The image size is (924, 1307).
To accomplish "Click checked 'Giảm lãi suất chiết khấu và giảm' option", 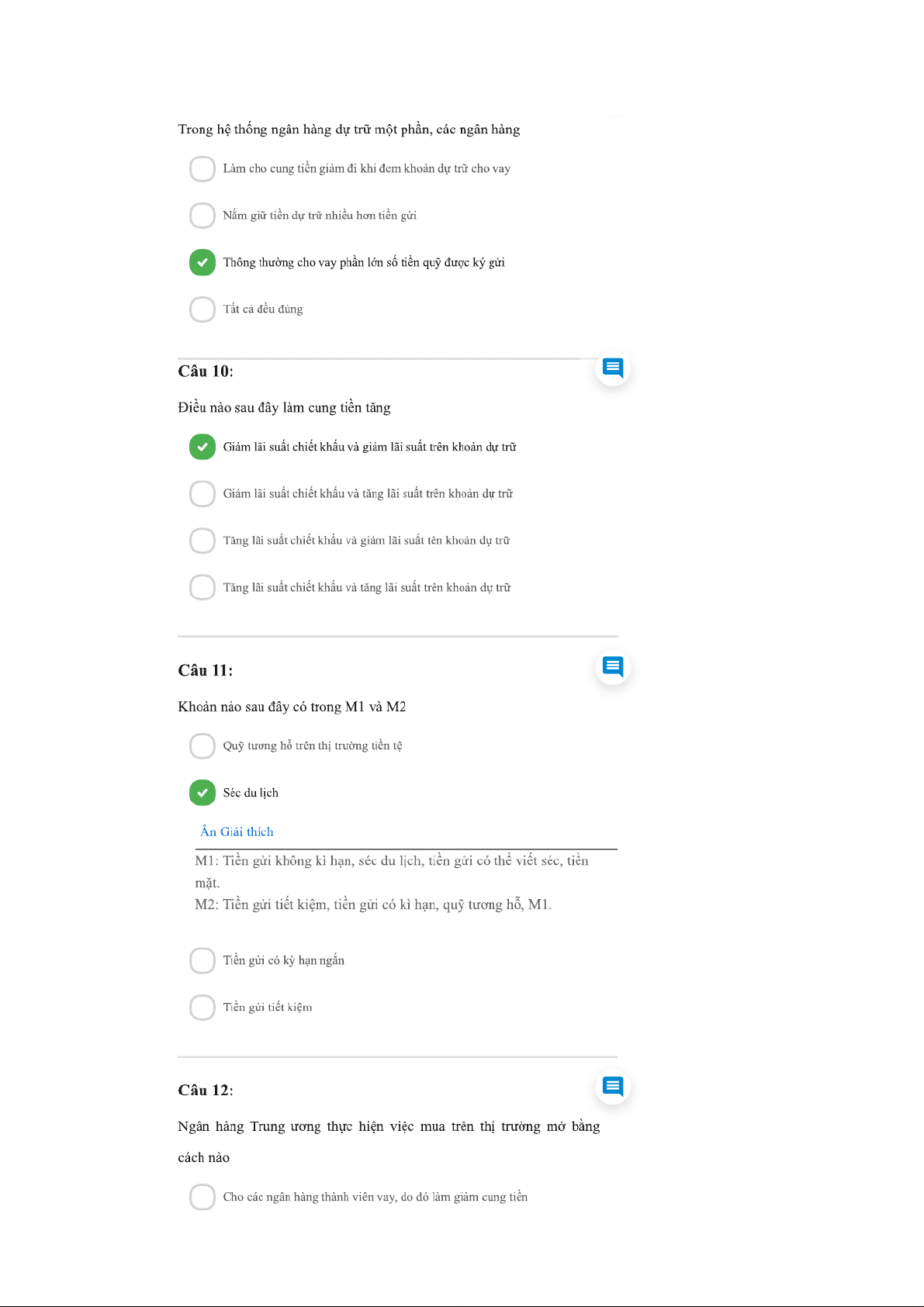I will tap(202, 447).
